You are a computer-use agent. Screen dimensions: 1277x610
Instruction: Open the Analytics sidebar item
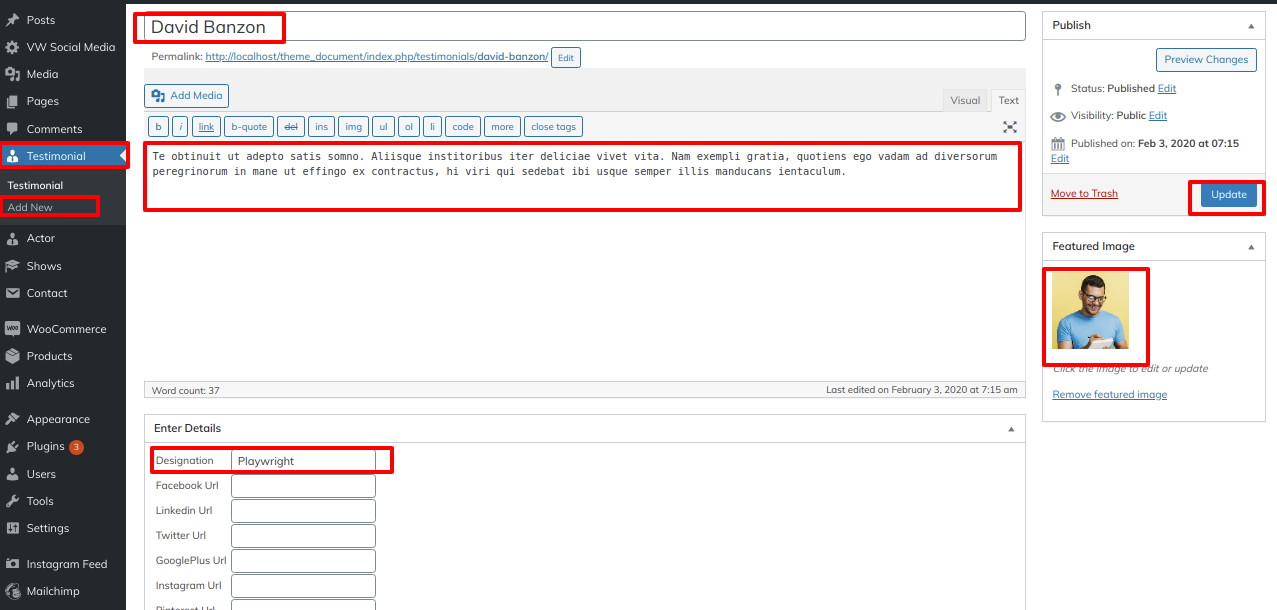point(50,383)
